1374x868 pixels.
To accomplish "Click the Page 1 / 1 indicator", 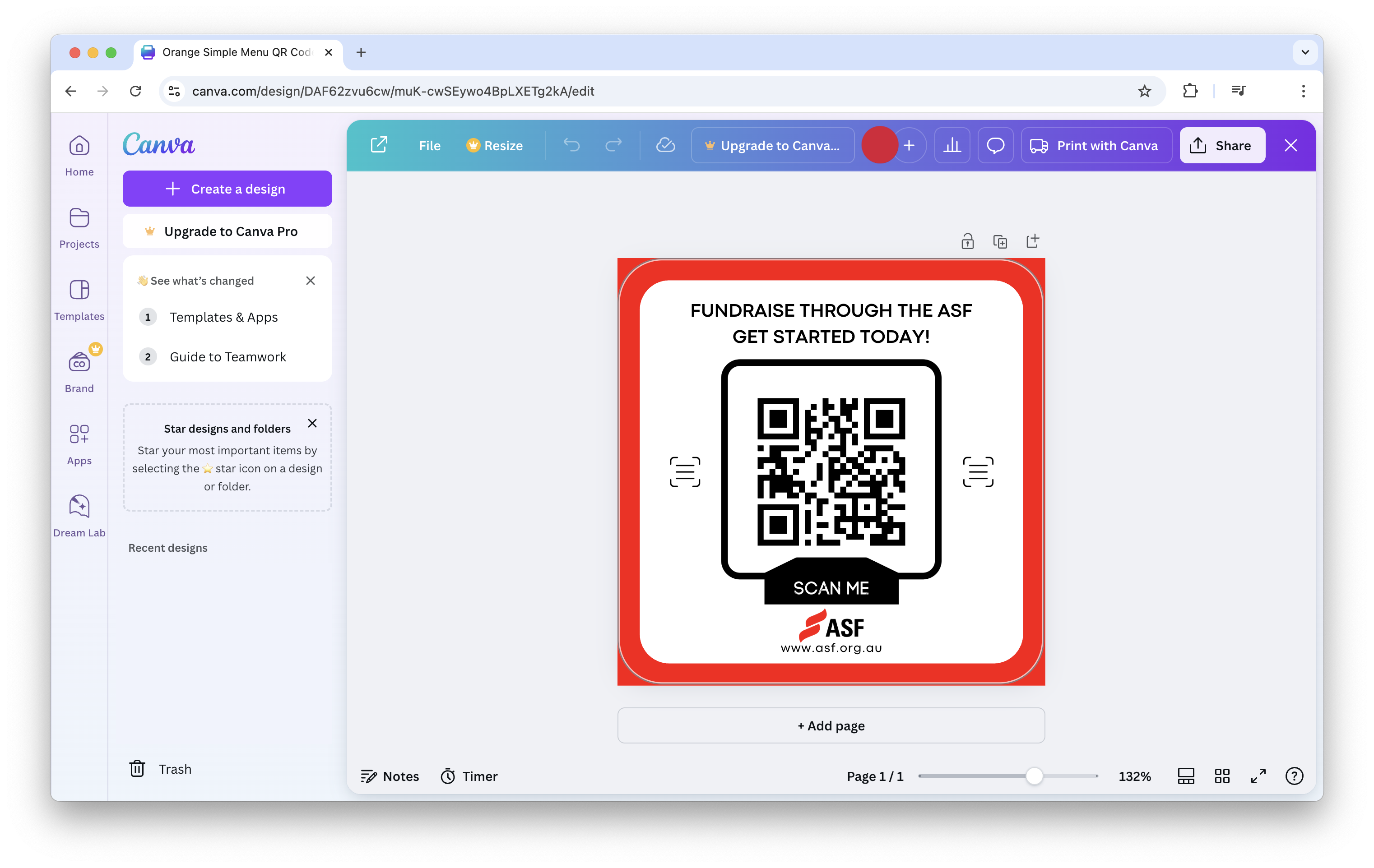I will coord(875,776).
